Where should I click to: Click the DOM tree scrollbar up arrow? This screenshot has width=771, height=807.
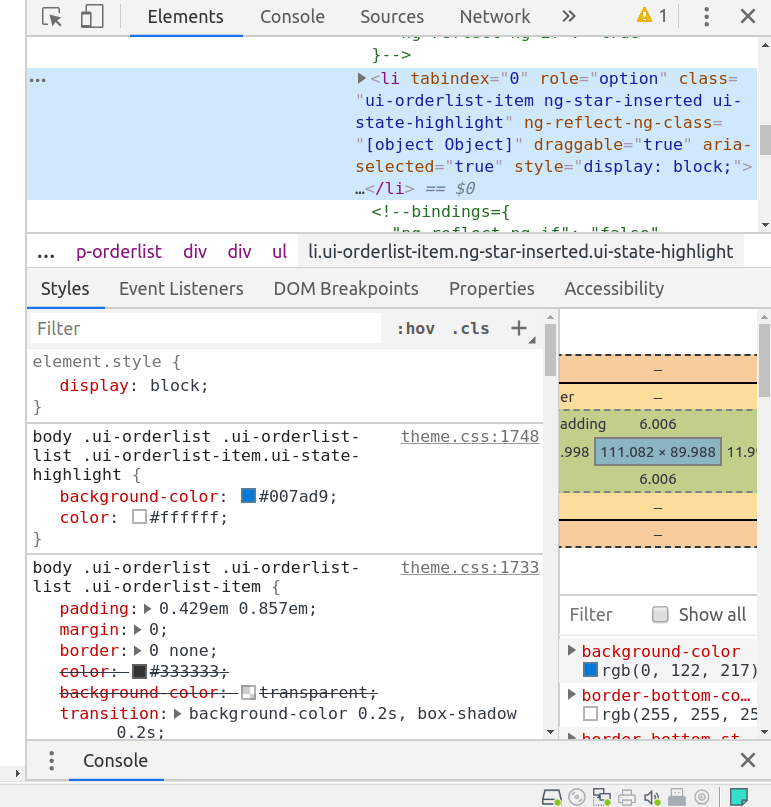pyautogui.click(x=765, y=45)
